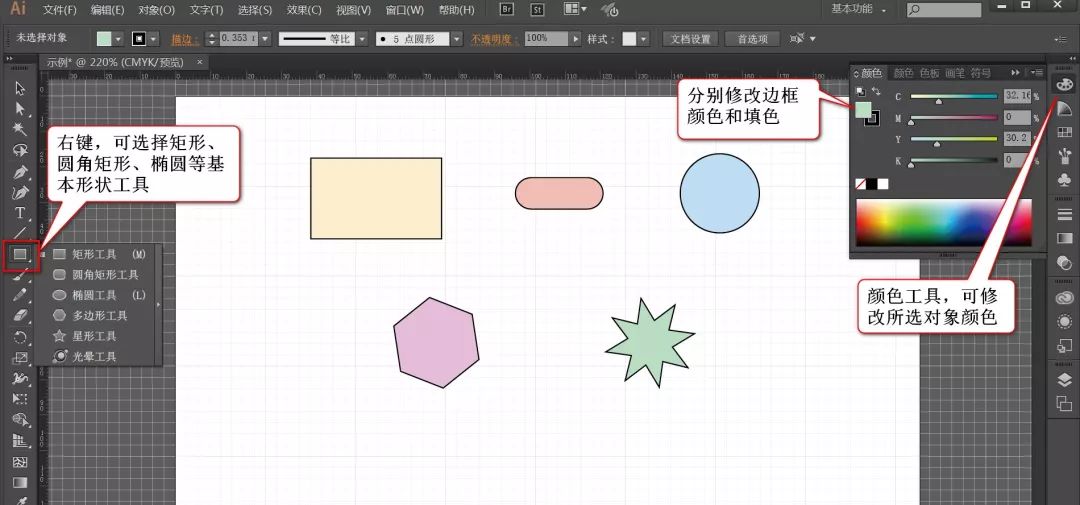Click the green fill color box
The width and height of the screenshot is (1080, 505).
pos(863,109)
